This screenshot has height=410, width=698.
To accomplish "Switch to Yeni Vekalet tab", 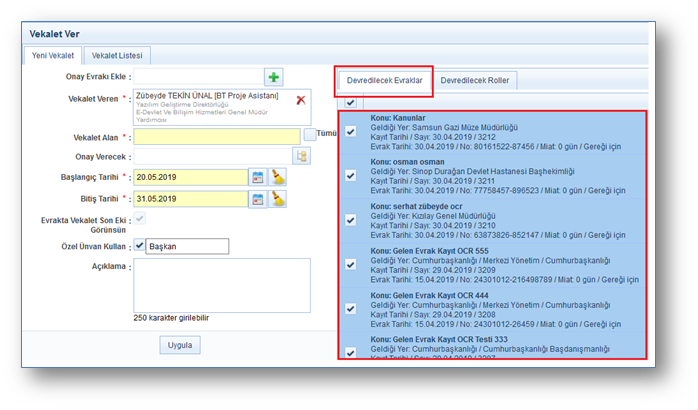I will coord(53,56).
